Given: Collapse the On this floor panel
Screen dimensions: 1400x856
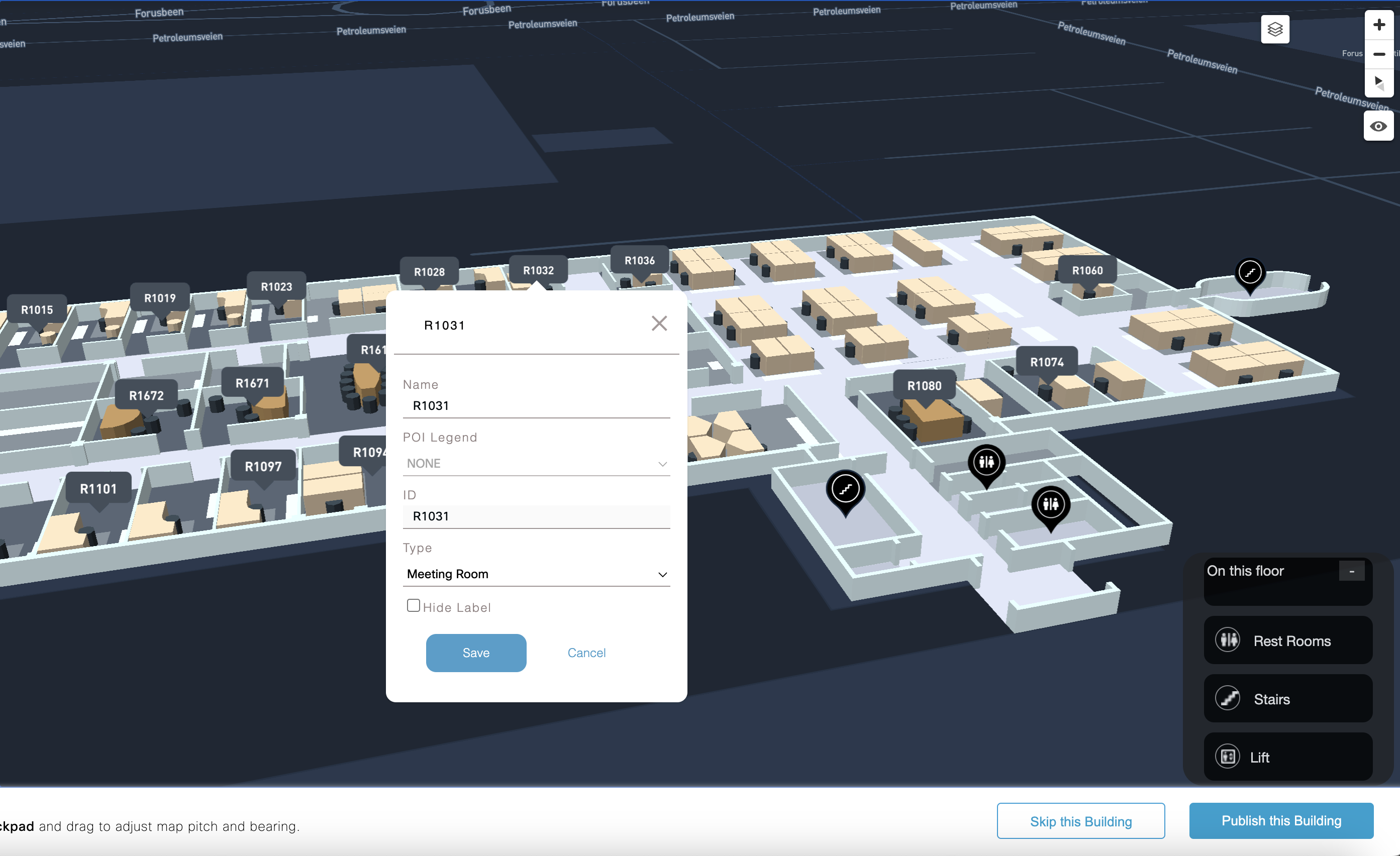Looking at the screenshot, I should click(x=1351, y=571).
